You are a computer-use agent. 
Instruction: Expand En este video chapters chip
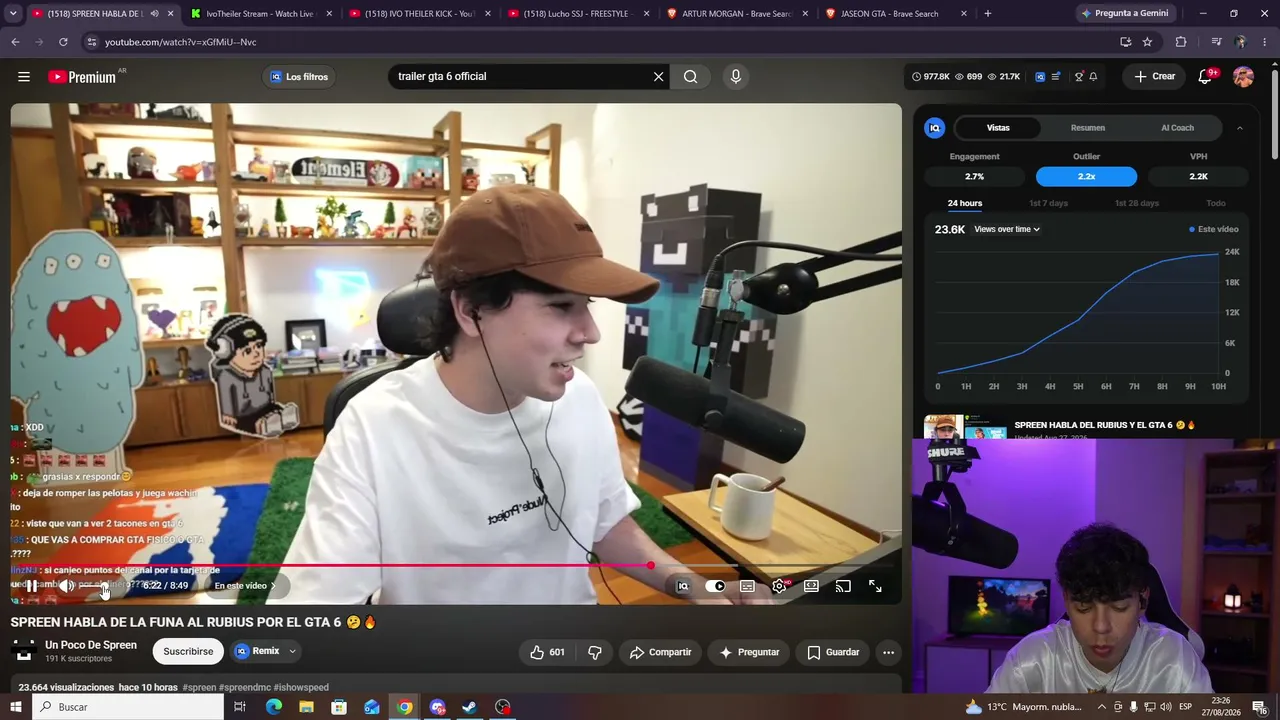[245, 586]
